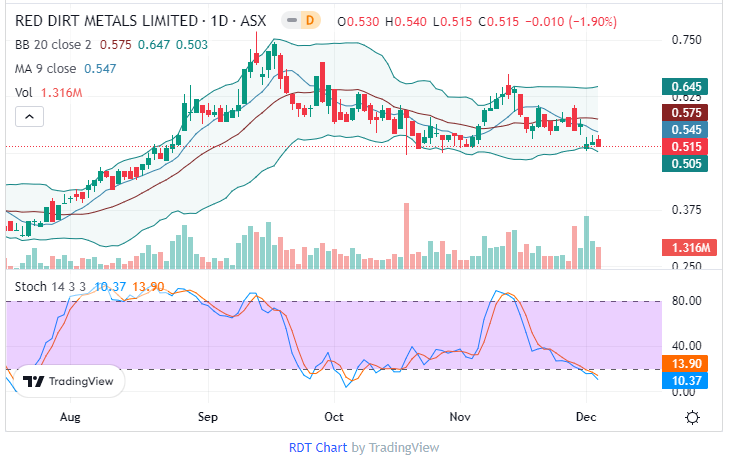
Task: Click the 80.00 level on stochastic scale
Action: click(x=684, y=301)
